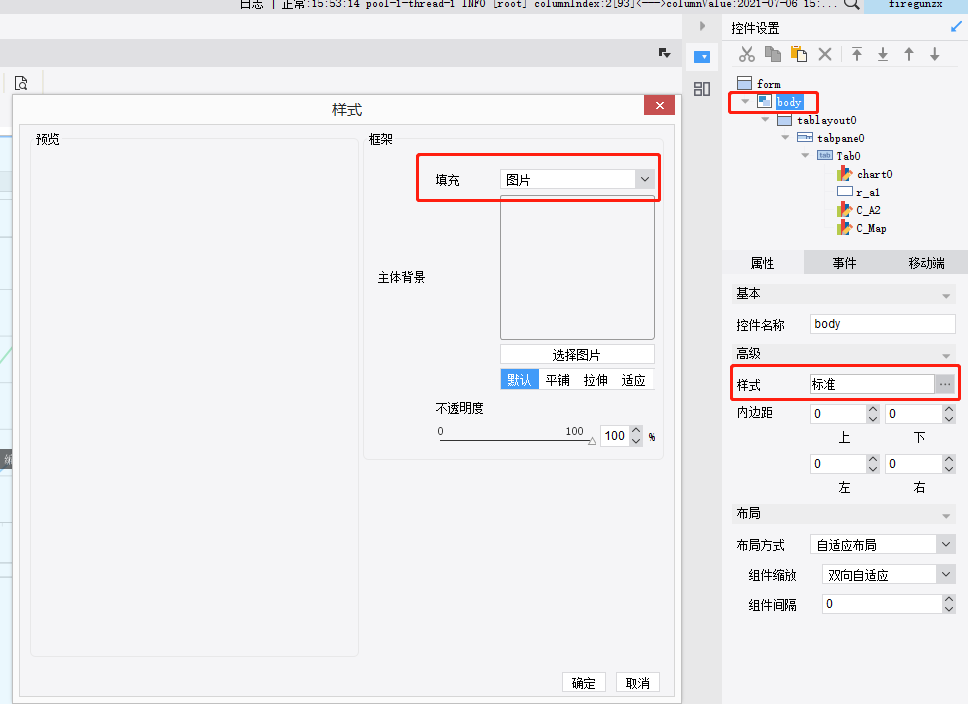Open the widget settings panel blue icon
Image resolution: width=968 pixels, height=704 pixels.
pyautogui.click(x=702, y=57)
